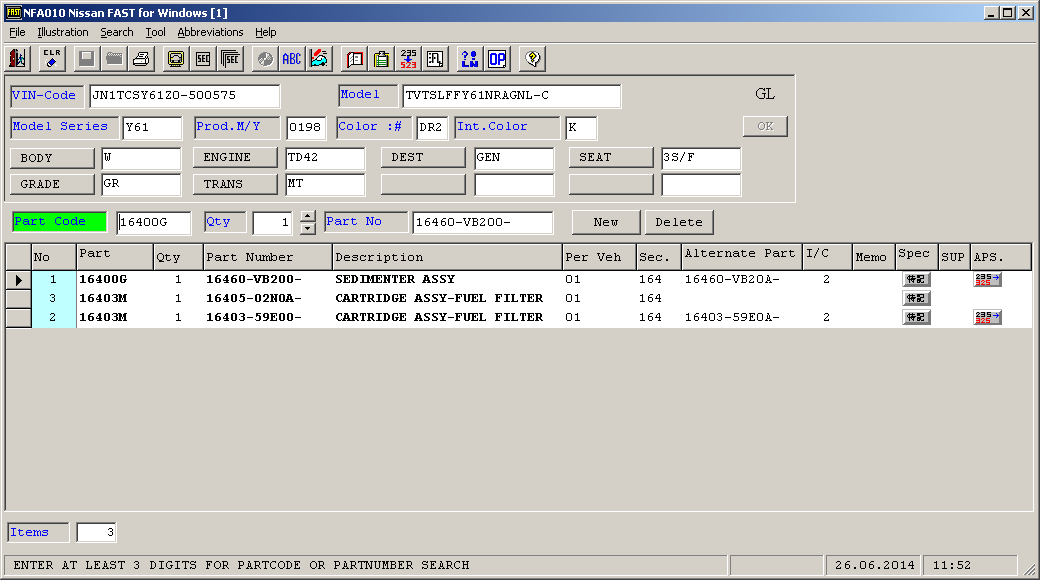Viewport: 1040px width, 580px height.
Task: Click the single SEC section icon
Action: [x=203, y=59]
